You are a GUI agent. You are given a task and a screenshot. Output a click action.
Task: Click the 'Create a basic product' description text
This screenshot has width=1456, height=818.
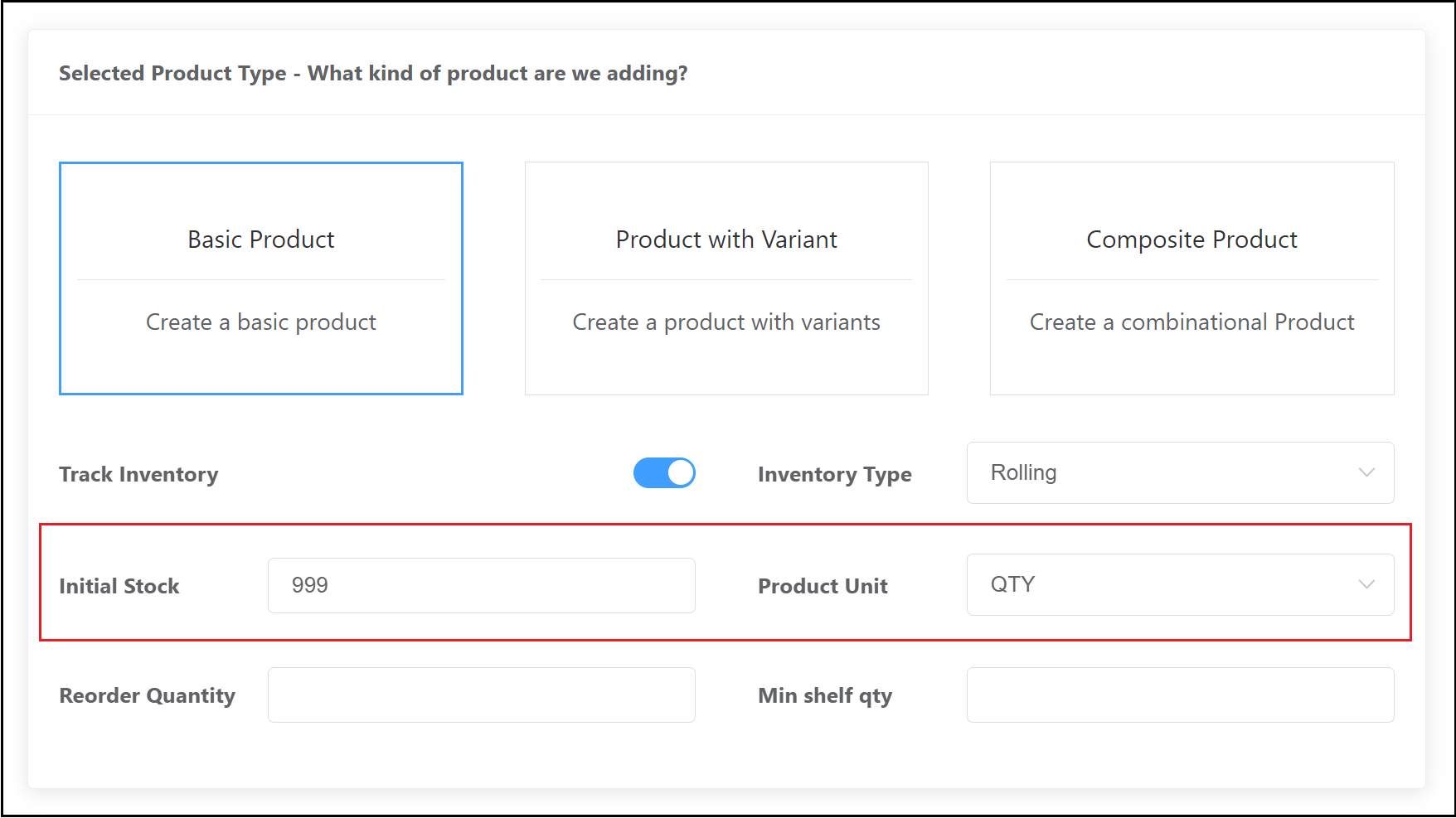point(260,322)
